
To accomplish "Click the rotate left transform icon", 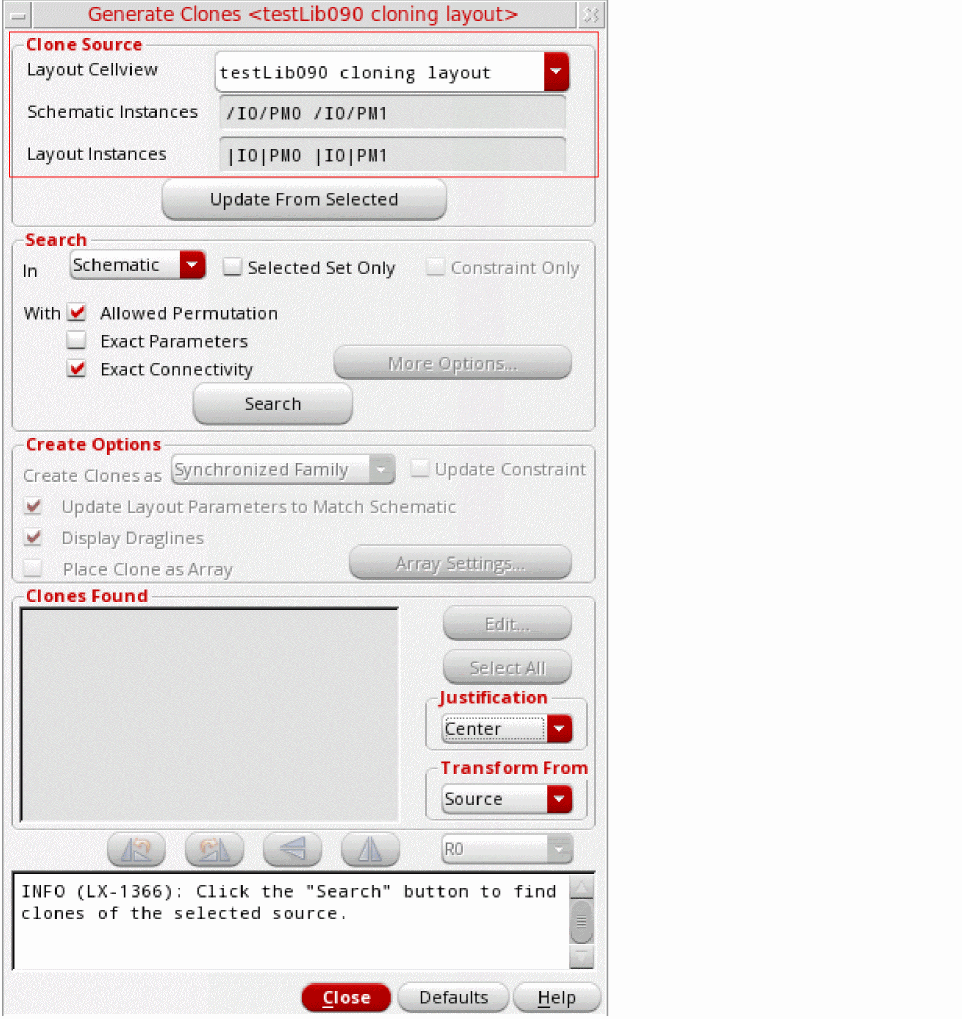I will [136, 849].
